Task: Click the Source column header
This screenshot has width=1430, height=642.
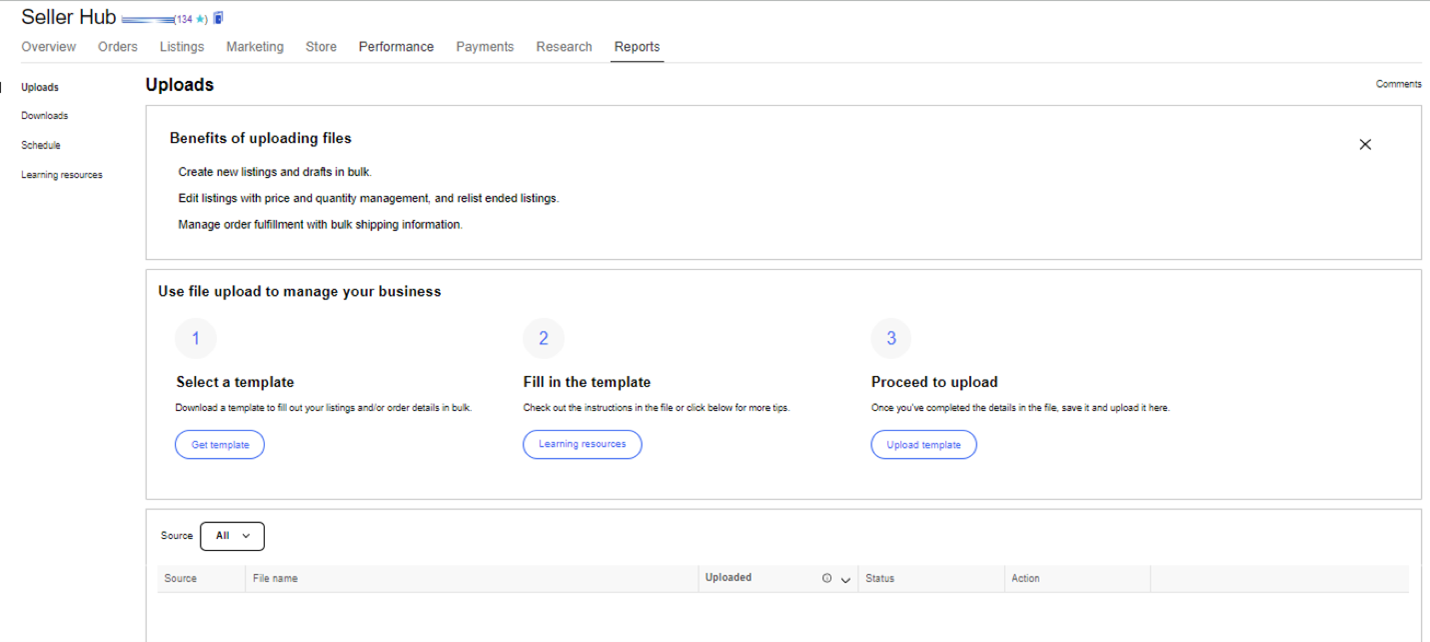Action: click(181, 578)
